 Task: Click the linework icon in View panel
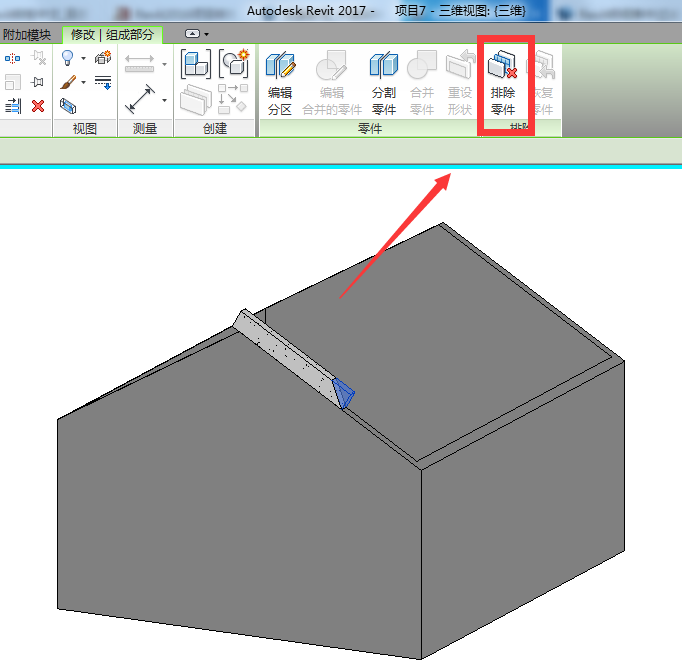click(x=102, y=82)
